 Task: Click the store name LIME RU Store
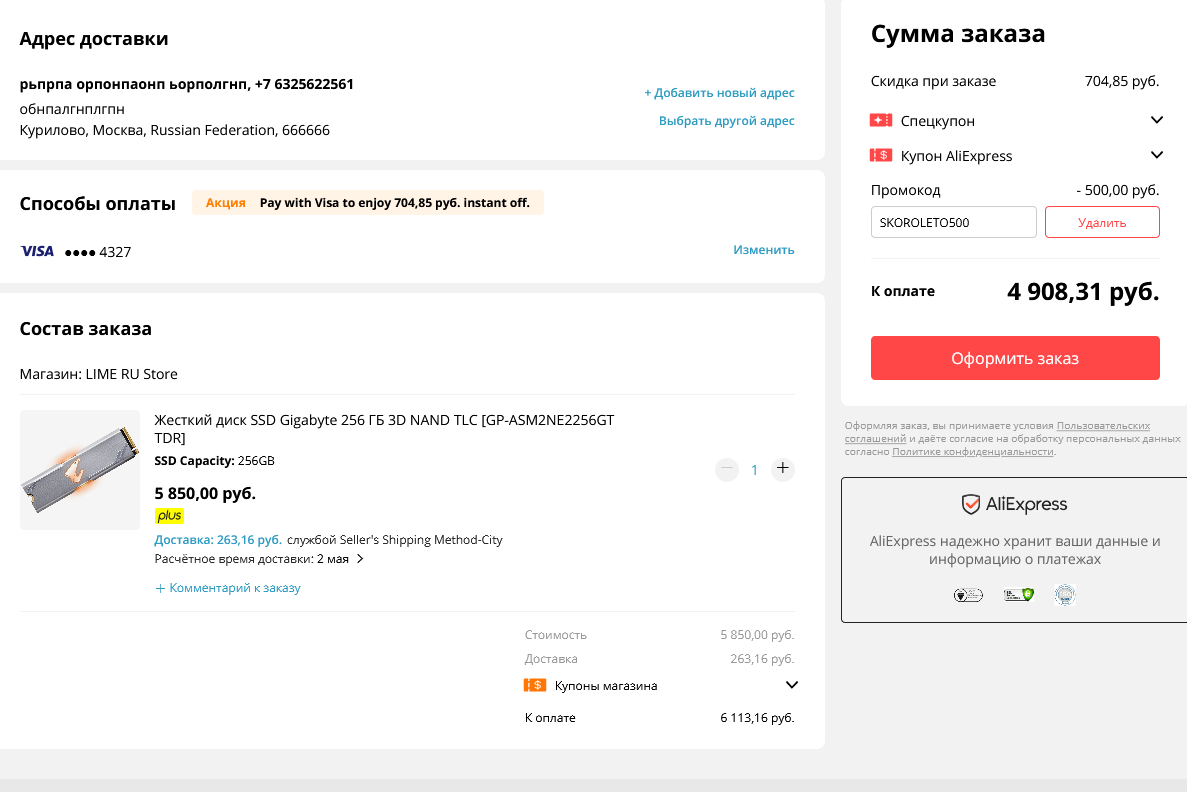pyautogui.click(x=132, y=374)
